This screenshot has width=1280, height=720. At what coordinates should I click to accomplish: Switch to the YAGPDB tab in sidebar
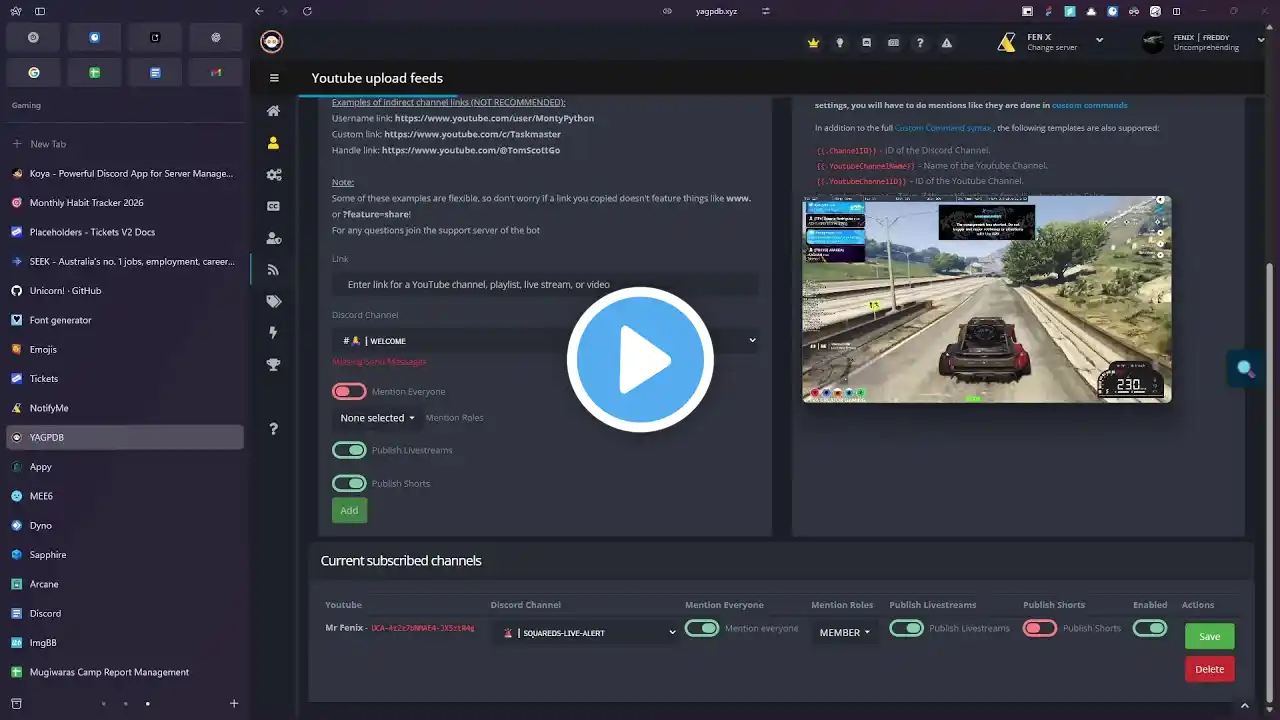click(124, 437)
